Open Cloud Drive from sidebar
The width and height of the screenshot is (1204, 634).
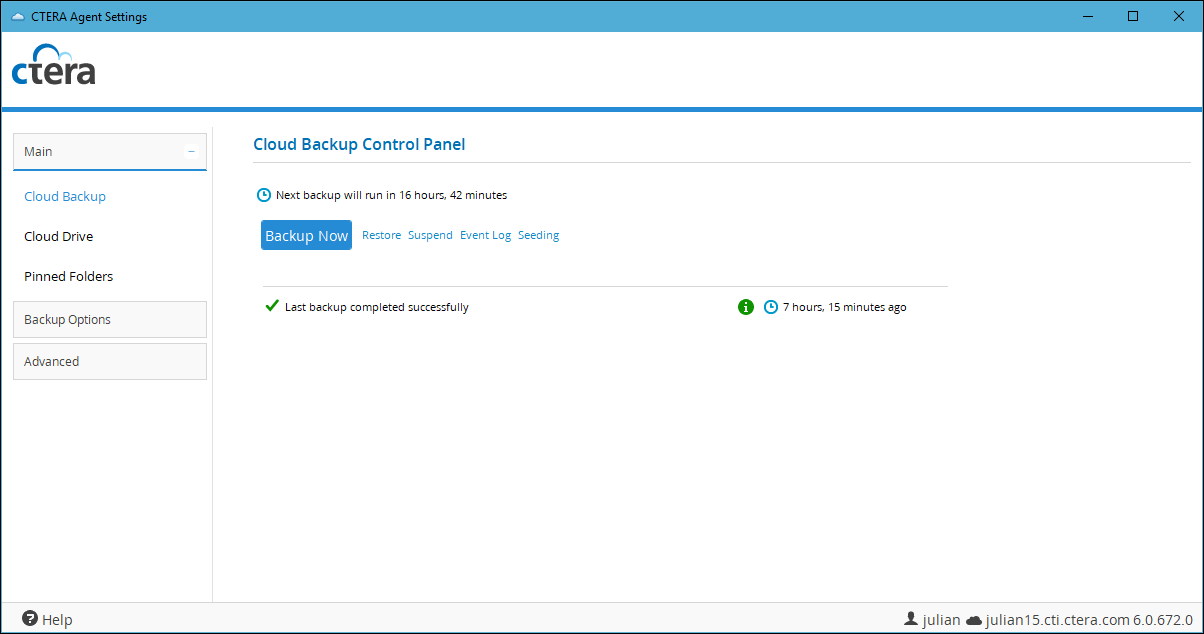tap(59, 236)
